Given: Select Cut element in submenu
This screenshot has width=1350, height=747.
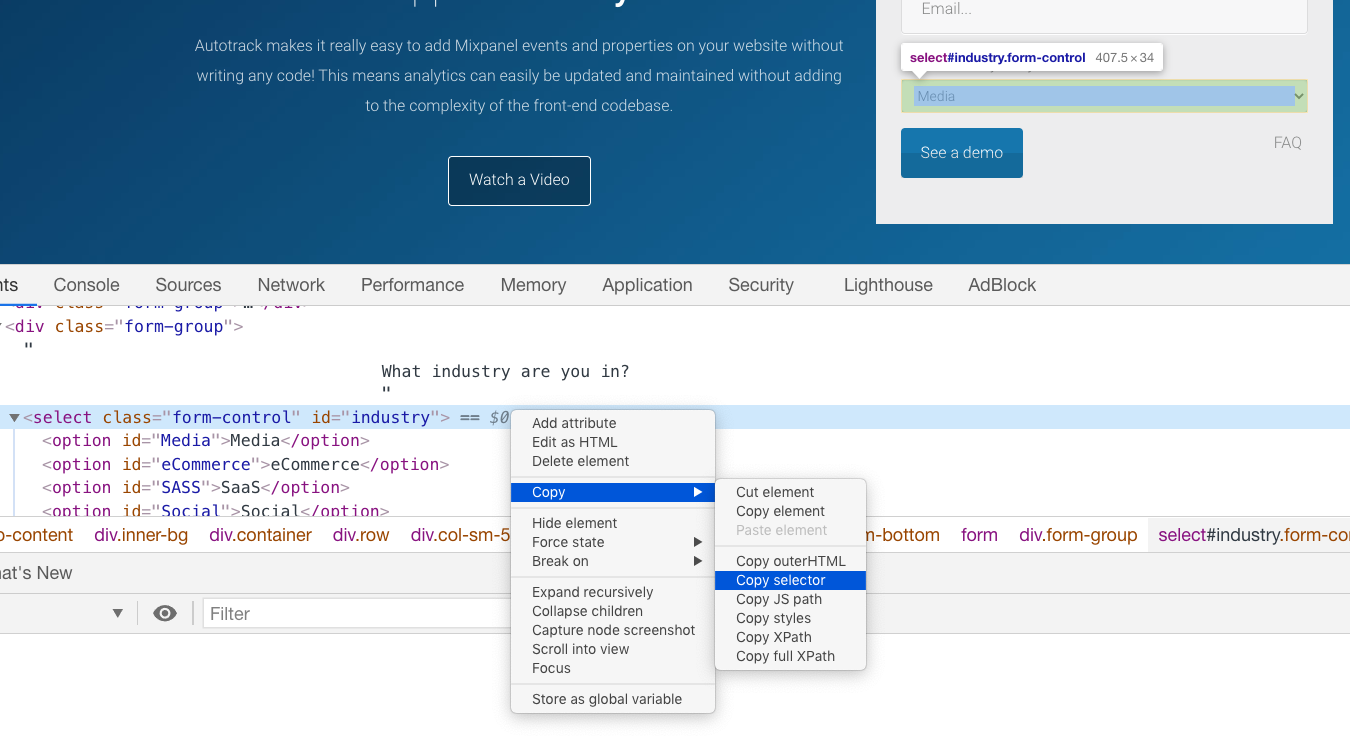Looking at the screenshot, I should [790, 492].
